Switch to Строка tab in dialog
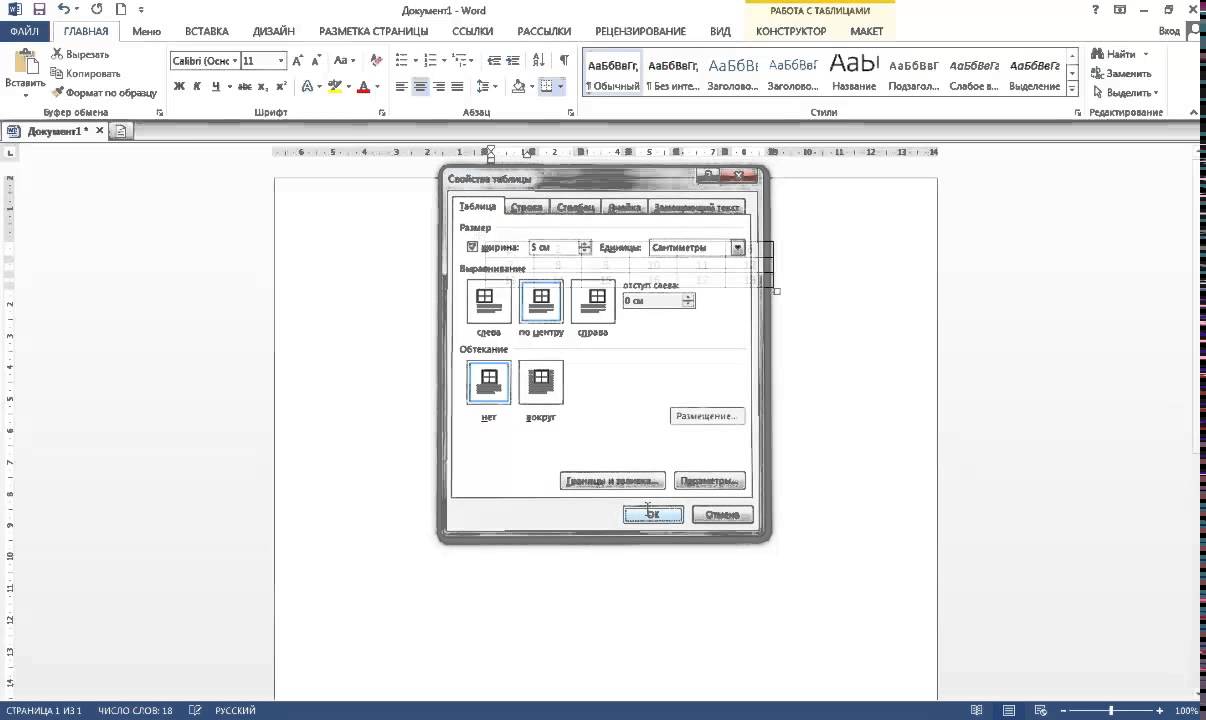 (526, 208)
